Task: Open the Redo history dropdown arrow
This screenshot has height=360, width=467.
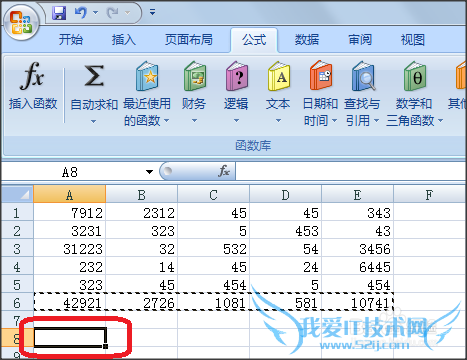Action: click(x=127, y=13)
